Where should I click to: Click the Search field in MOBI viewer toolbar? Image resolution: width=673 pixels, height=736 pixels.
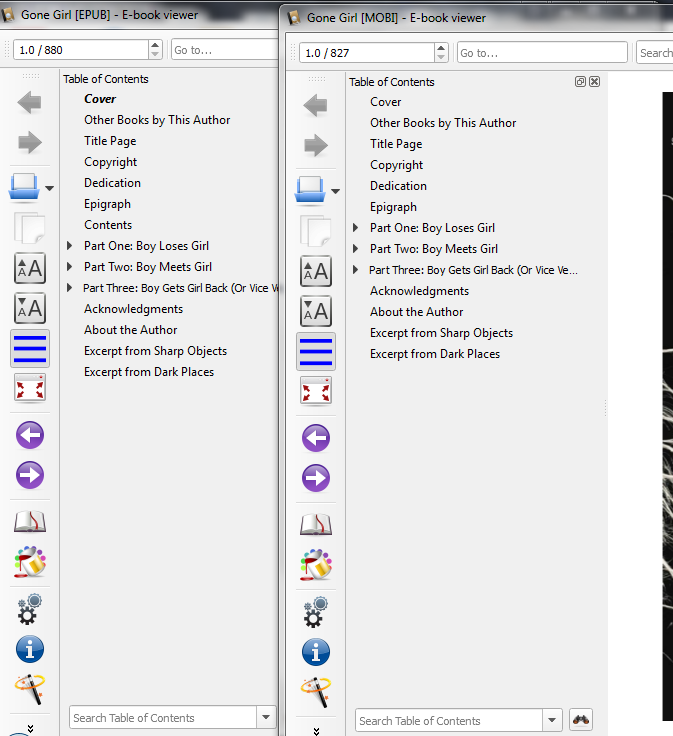[655, 53]
